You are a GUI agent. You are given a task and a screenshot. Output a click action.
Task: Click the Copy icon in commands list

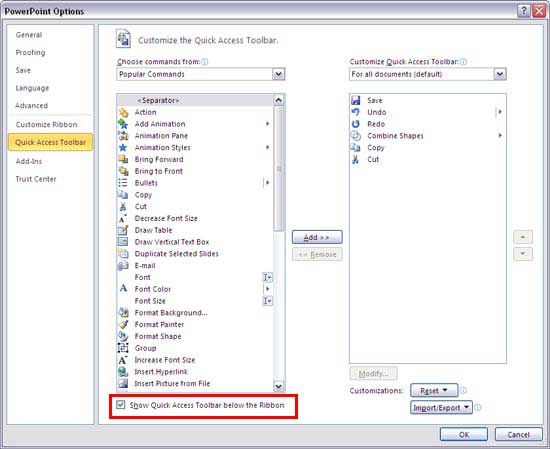coord(123,195)
